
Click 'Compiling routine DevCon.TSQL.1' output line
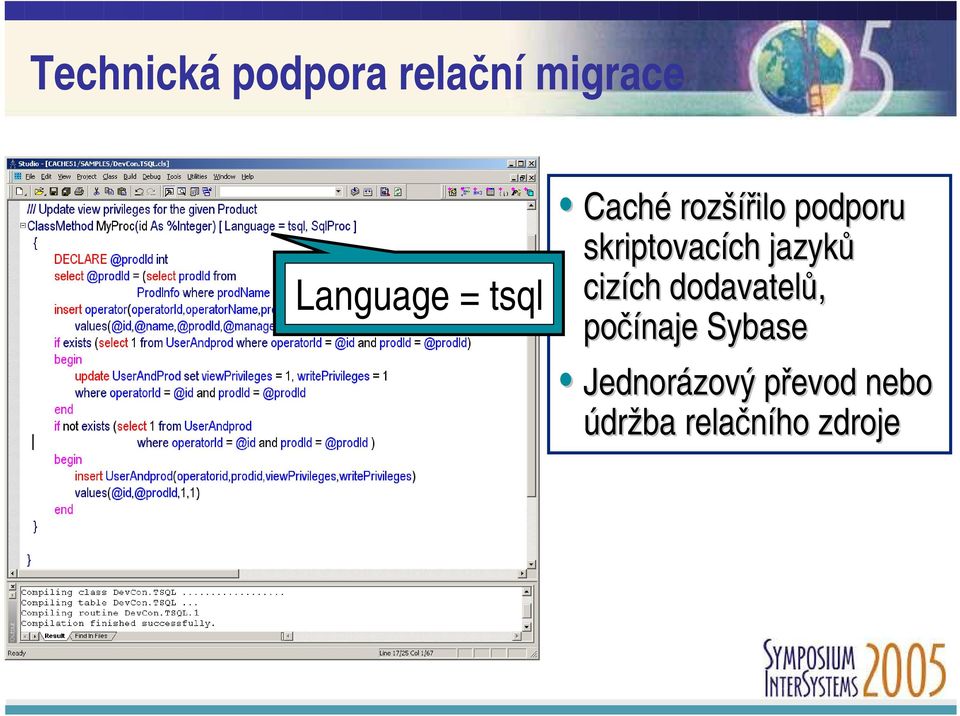(110, 613)
